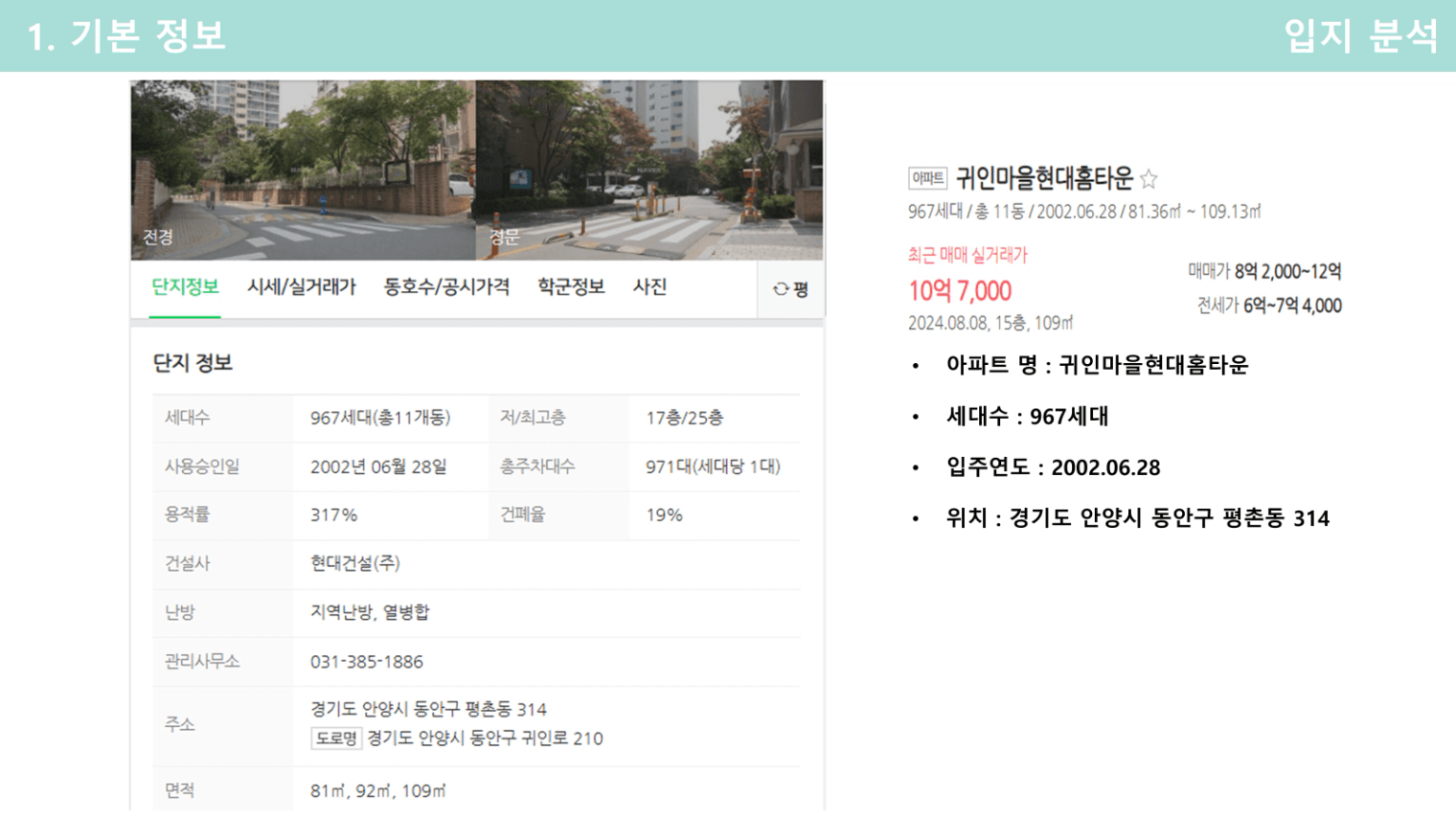Open the 시세/실거래가 tab
The width and height of the screenshot is (1456, 819).
(302, 286)
